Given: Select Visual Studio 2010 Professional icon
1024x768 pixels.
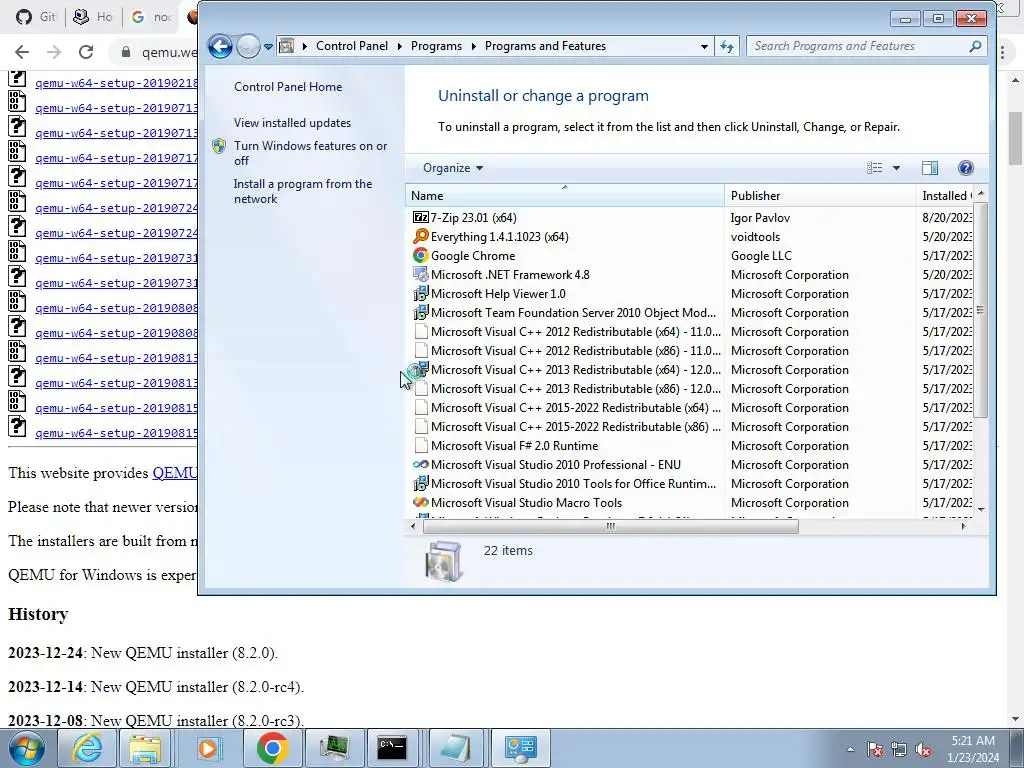Looking at the screenshot, I should 421,464.
